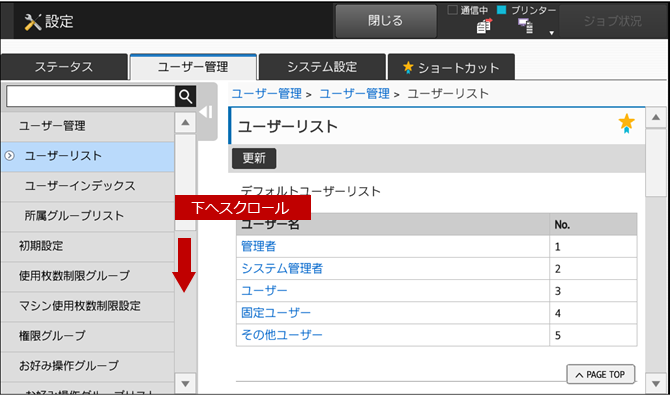Select ユーザーインデックス in side menu
This screenshot has height=396, width=670.
tap(88, 186)
